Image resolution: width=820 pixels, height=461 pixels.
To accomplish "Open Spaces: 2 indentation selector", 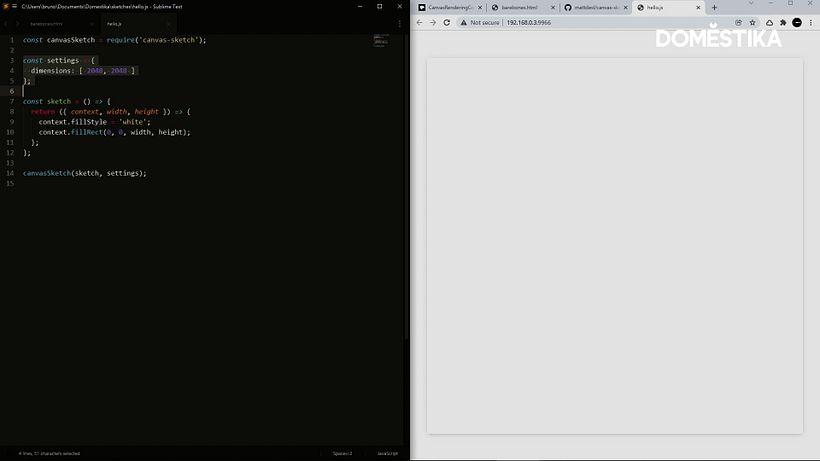I will tap(343, 454).
